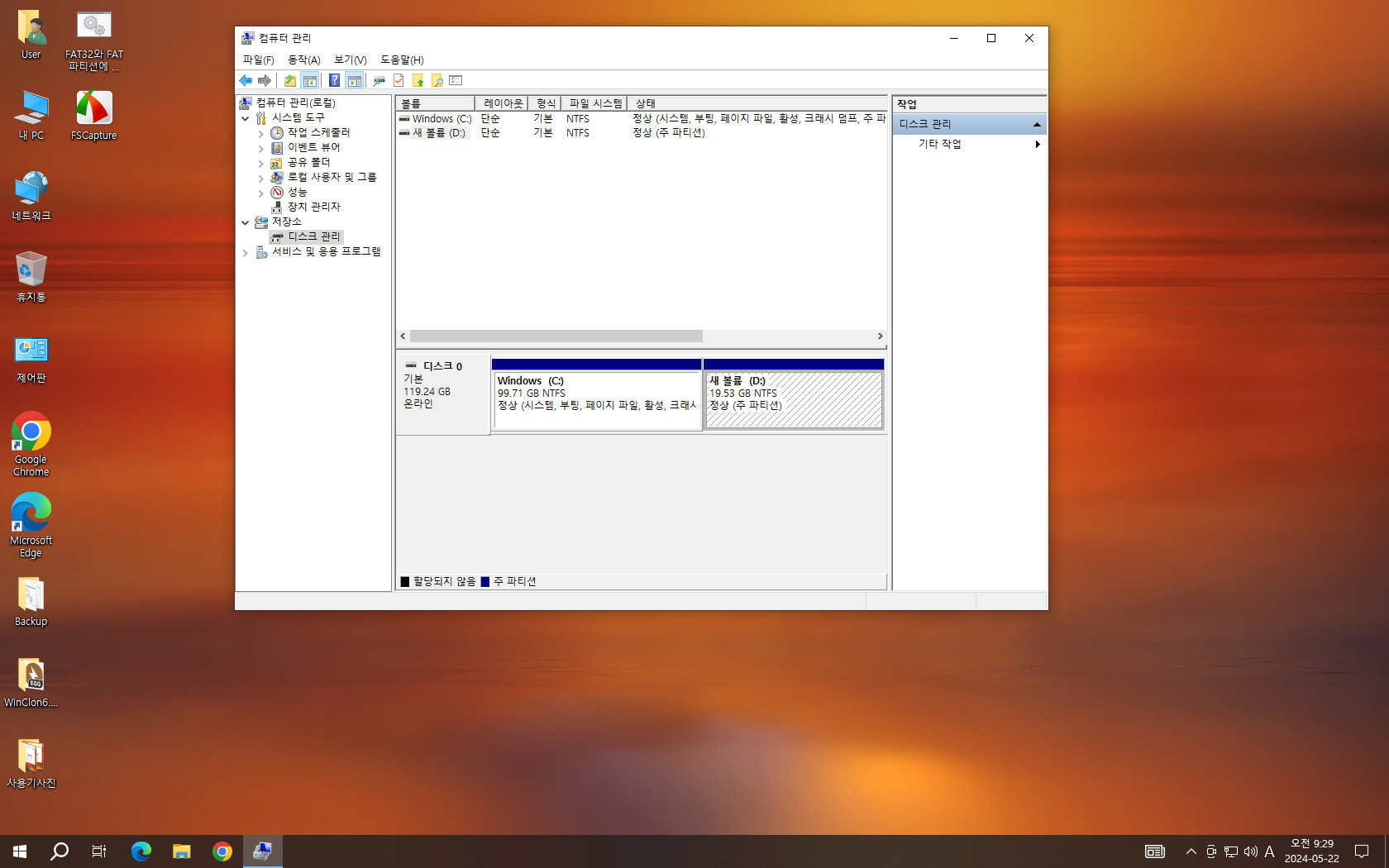Toggle Show/Hide Action Pane toolbar icon
Image resolution: width=1389 pixels, height=868 pixels.
(354, 80)
